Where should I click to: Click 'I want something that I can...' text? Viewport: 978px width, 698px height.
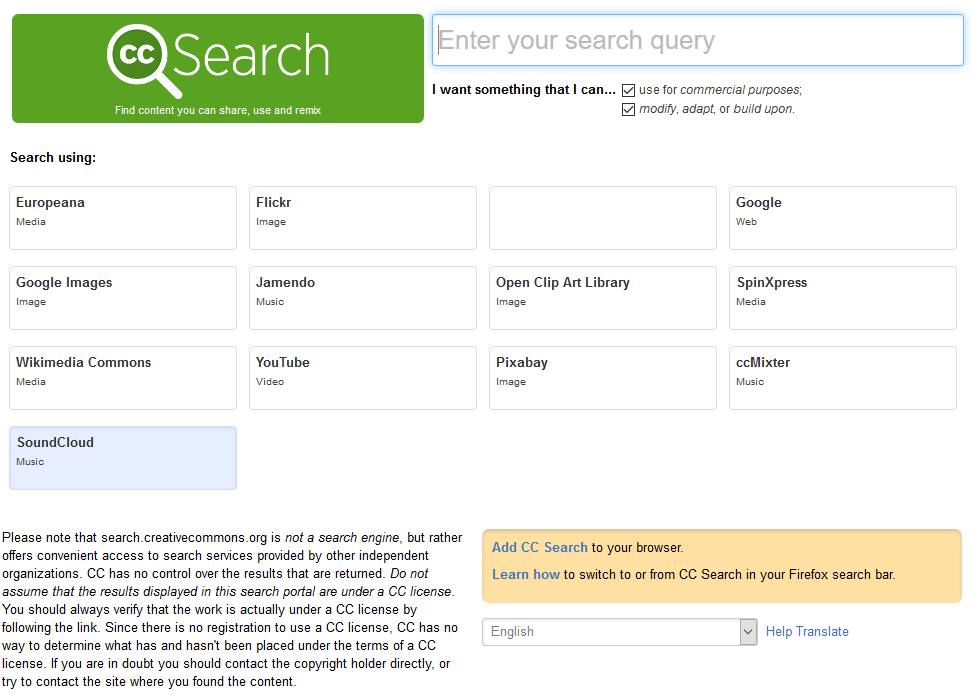524,90
